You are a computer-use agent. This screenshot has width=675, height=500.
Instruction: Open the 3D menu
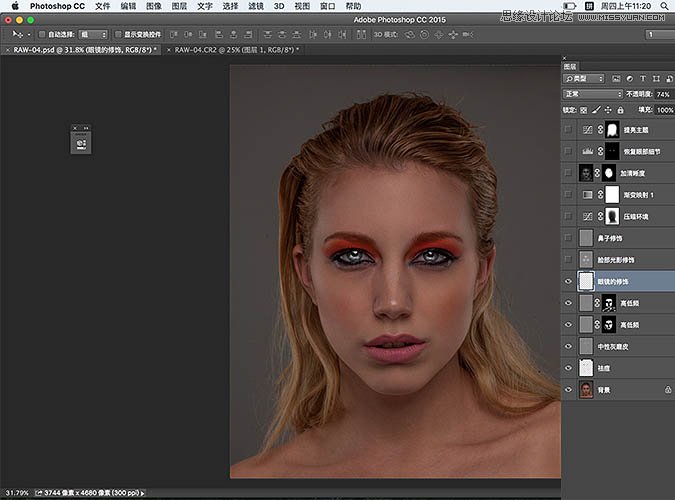tap(279, 6)
